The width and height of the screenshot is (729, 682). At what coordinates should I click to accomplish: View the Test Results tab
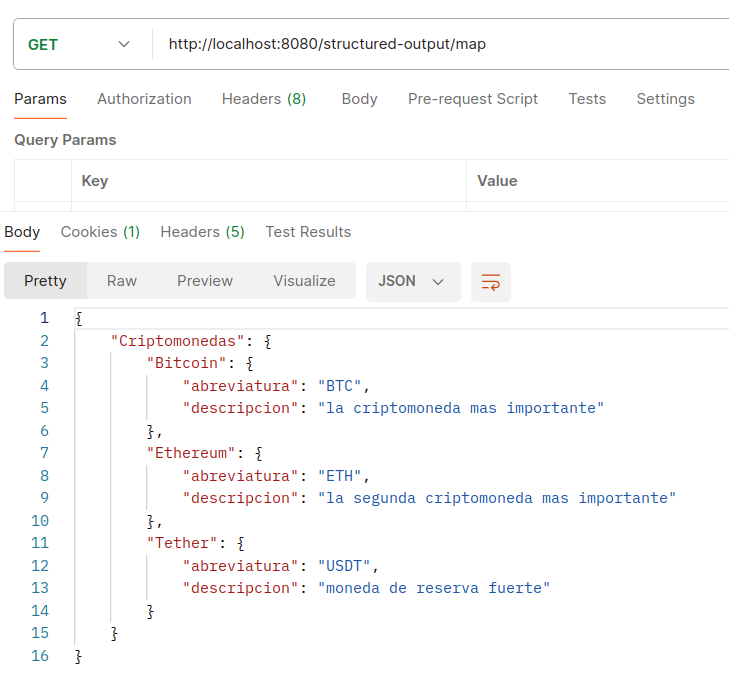click(308, 232)
